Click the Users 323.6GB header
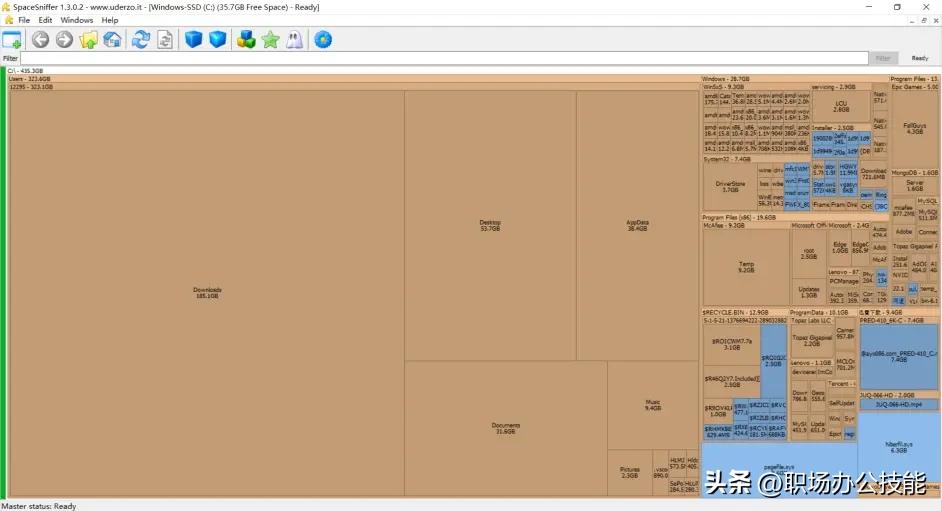Screen dimensions: 942x511 [x=354, y=79]
